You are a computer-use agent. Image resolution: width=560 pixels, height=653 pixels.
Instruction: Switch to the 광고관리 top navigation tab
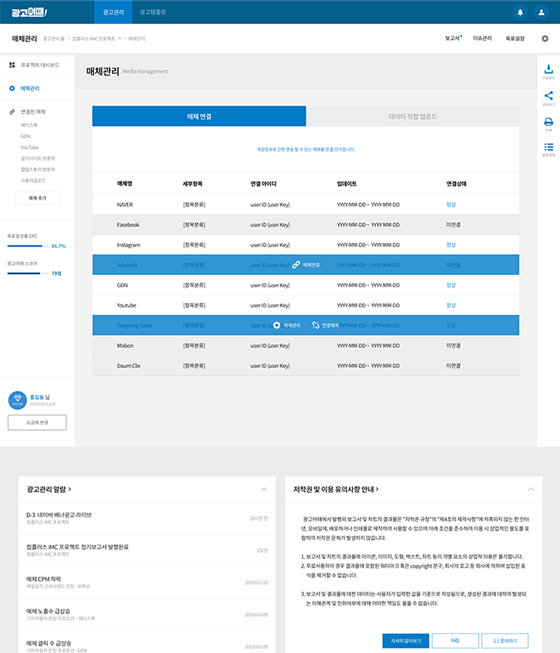click(x=113, y=12)
